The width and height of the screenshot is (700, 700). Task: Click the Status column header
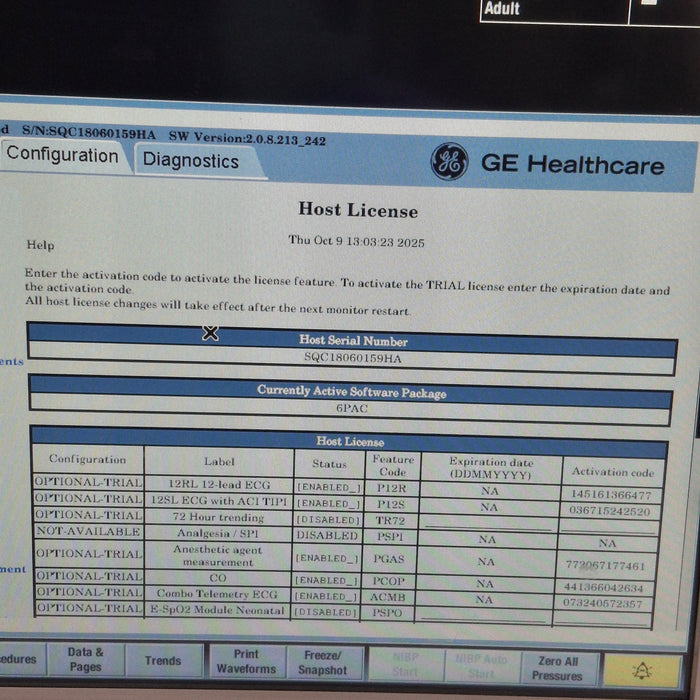(x=329, y=464)
